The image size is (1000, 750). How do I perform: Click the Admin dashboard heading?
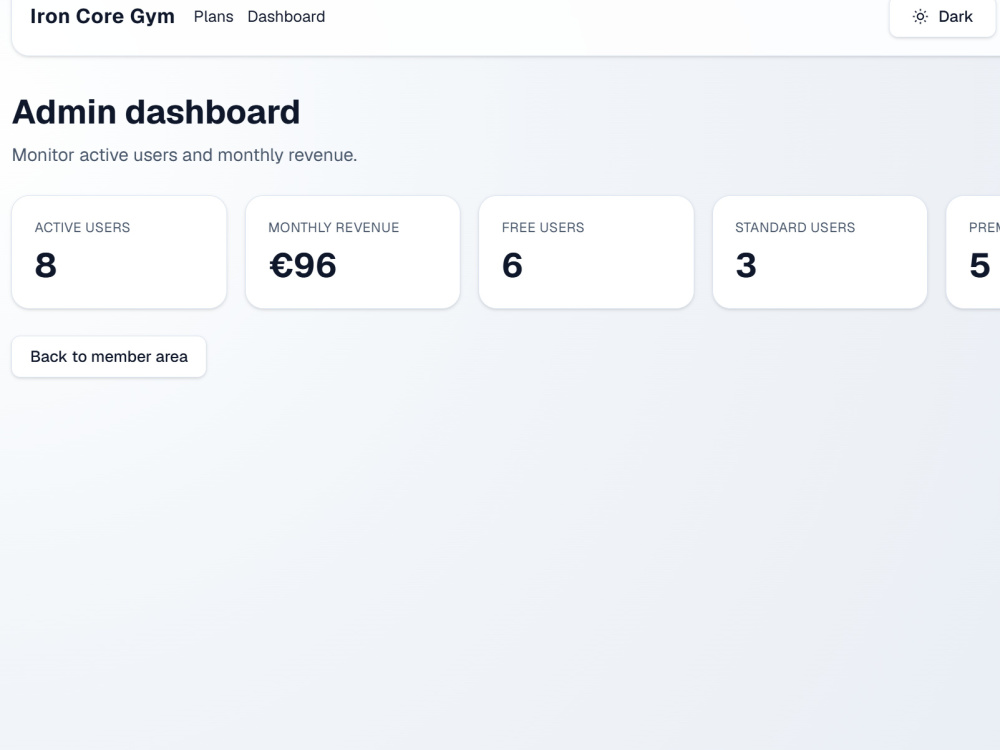pyautogui.click(x=156, y=112)
